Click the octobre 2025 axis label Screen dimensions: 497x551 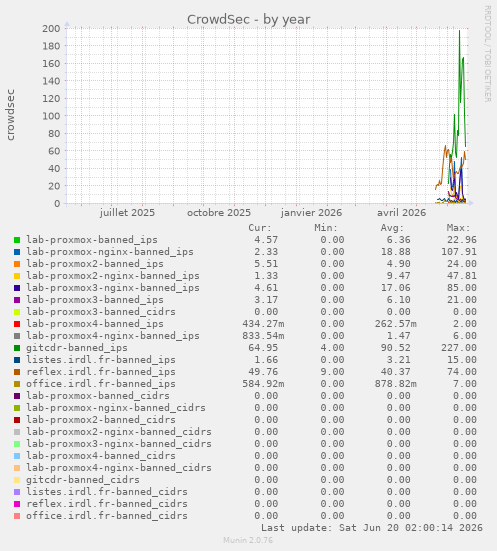click(219, 213)
